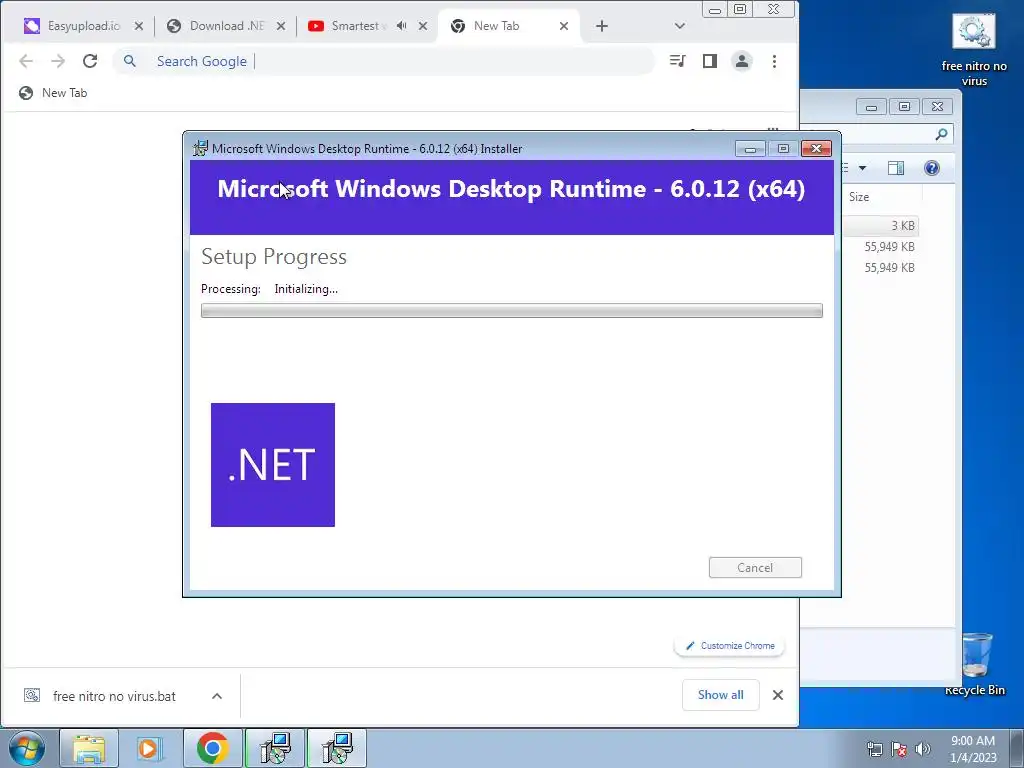The image size is (1024, 768).
Task: Select second installer taskbar button
Action: pyautogui.click(x=337, y=748)
